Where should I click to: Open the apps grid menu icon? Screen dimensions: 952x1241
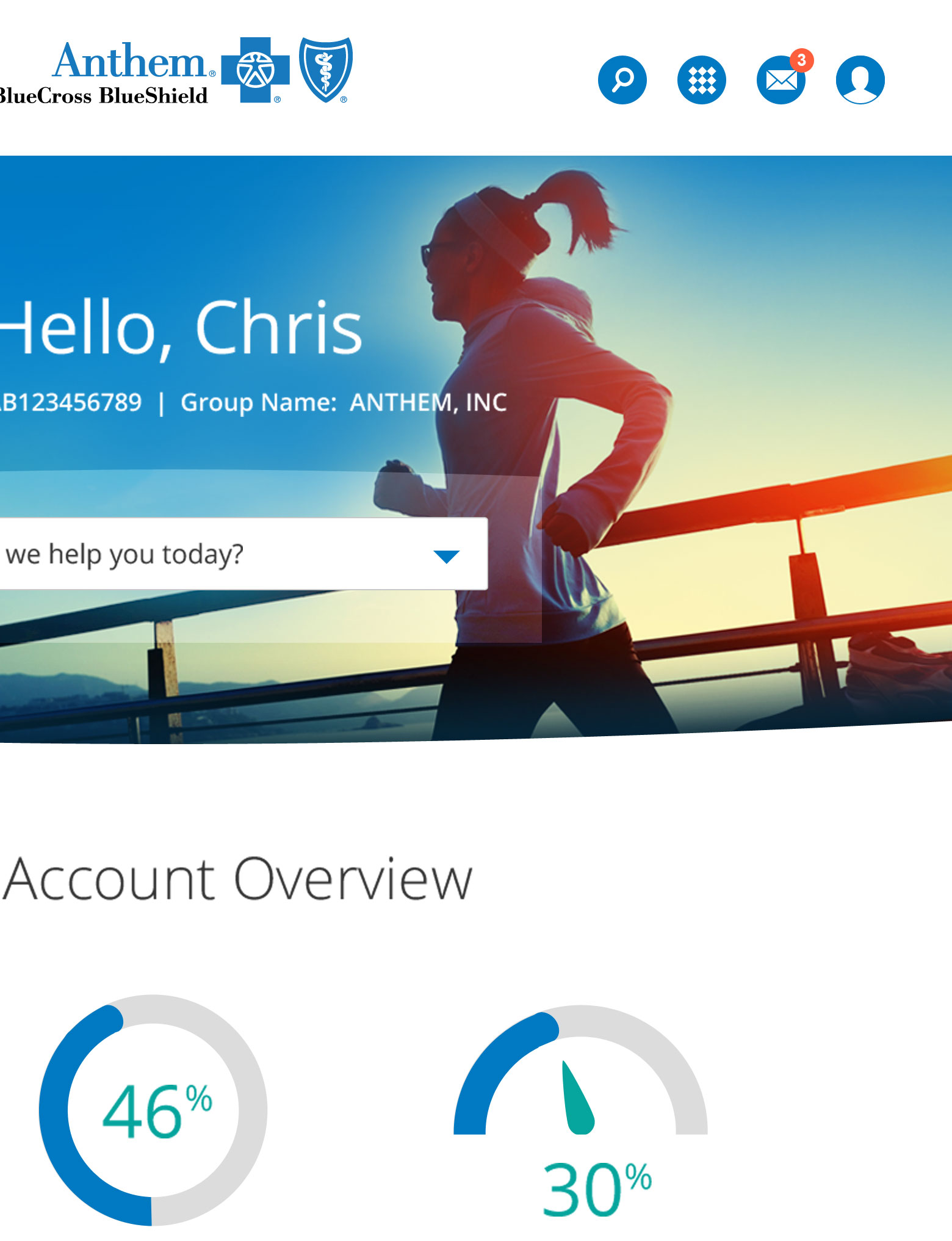(x=701, y=80)
